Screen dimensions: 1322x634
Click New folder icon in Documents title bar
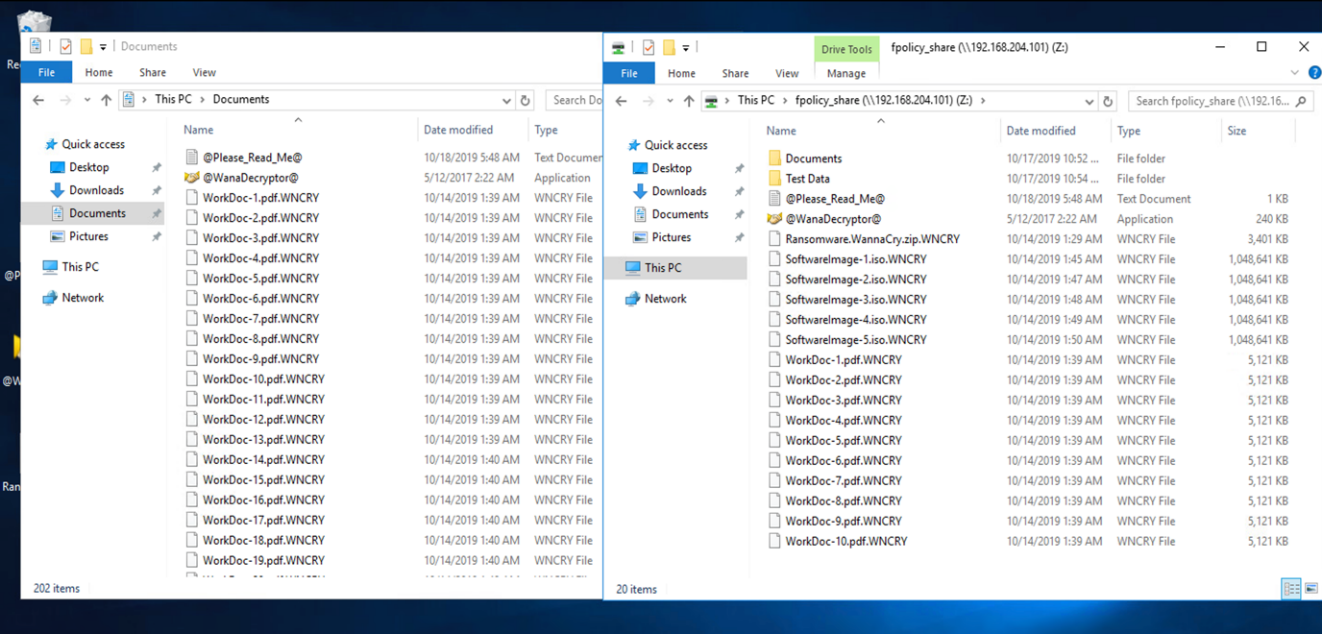[x=86, y=46]
